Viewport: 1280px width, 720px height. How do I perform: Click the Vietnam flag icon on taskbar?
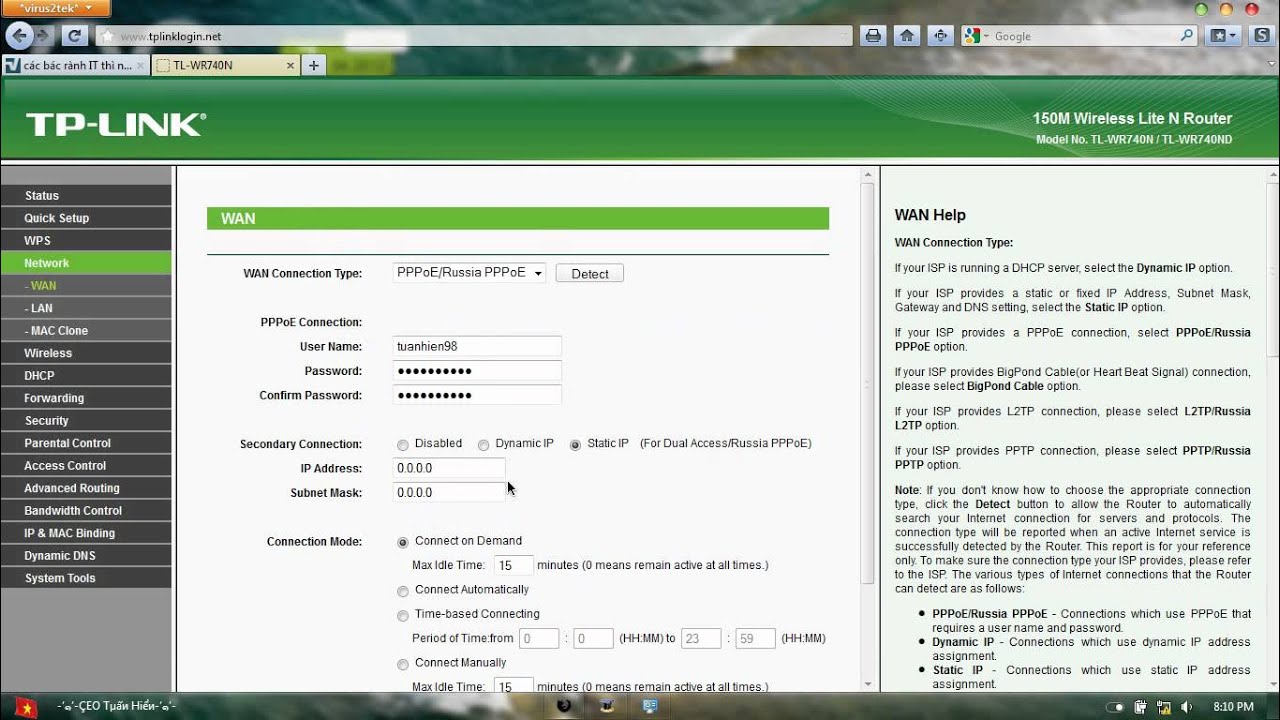pos(25,707)
